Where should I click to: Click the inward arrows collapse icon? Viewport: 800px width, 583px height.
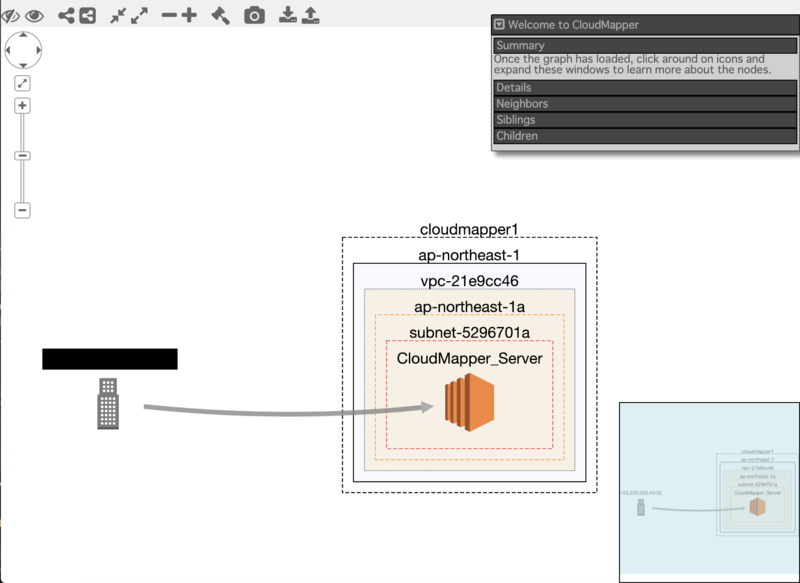click(118, 16)
